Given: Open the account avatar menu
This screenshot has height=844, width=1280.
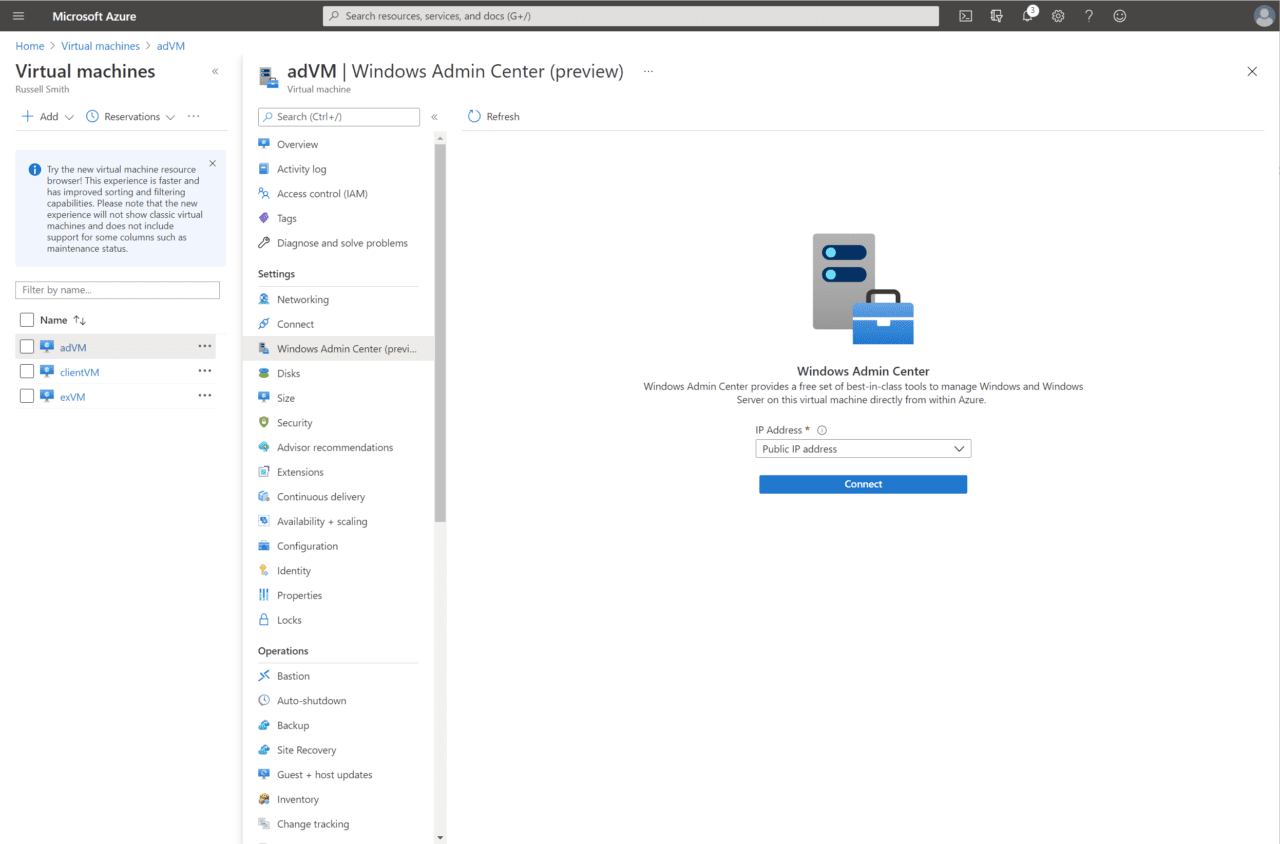Looking at the screenshot, I should pyautogui.click(x=1264, y=16).
